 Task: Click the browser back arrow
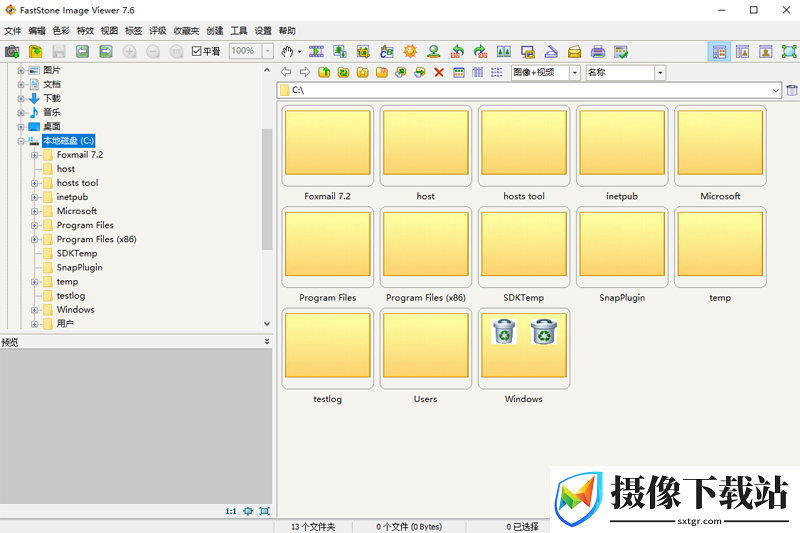point(286,72)
